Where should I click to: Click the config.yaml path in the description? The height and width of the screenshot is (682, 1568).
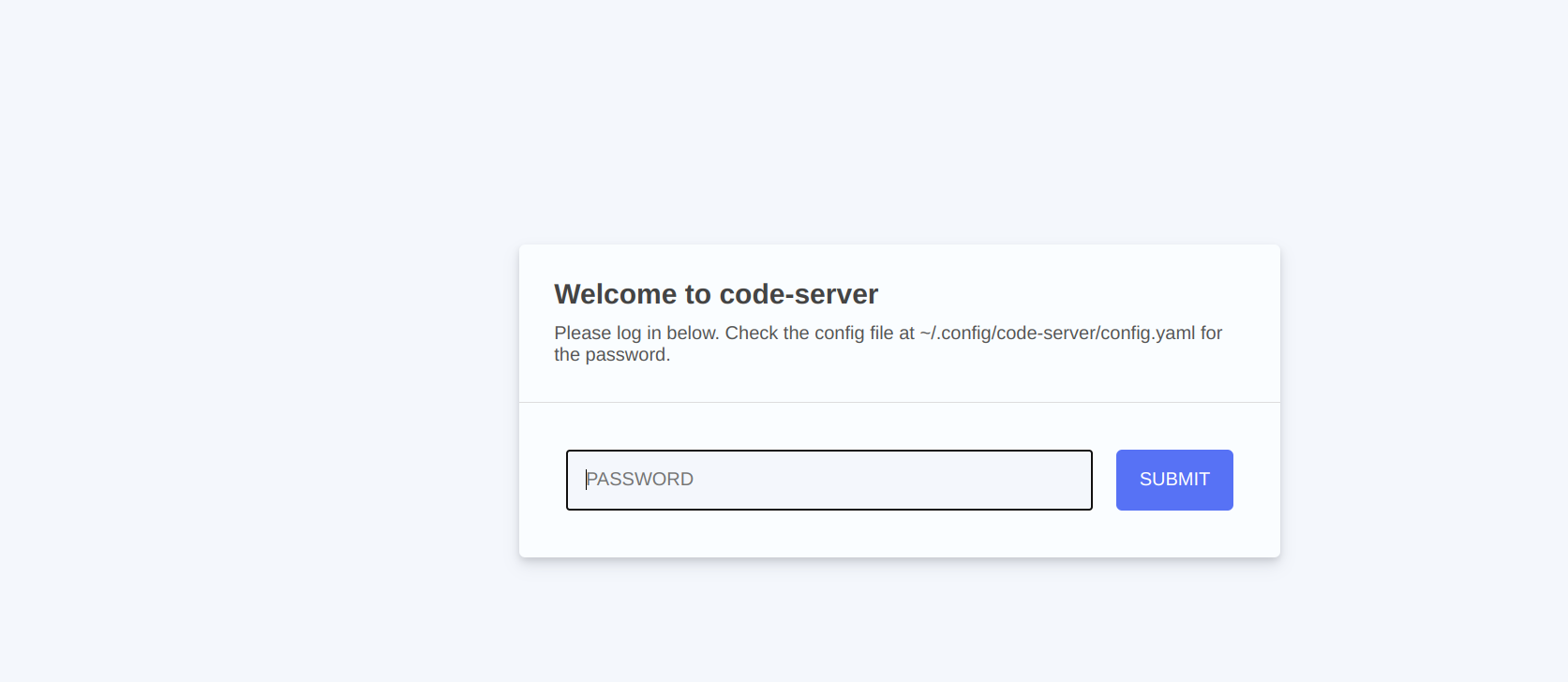pos(1057,334)
